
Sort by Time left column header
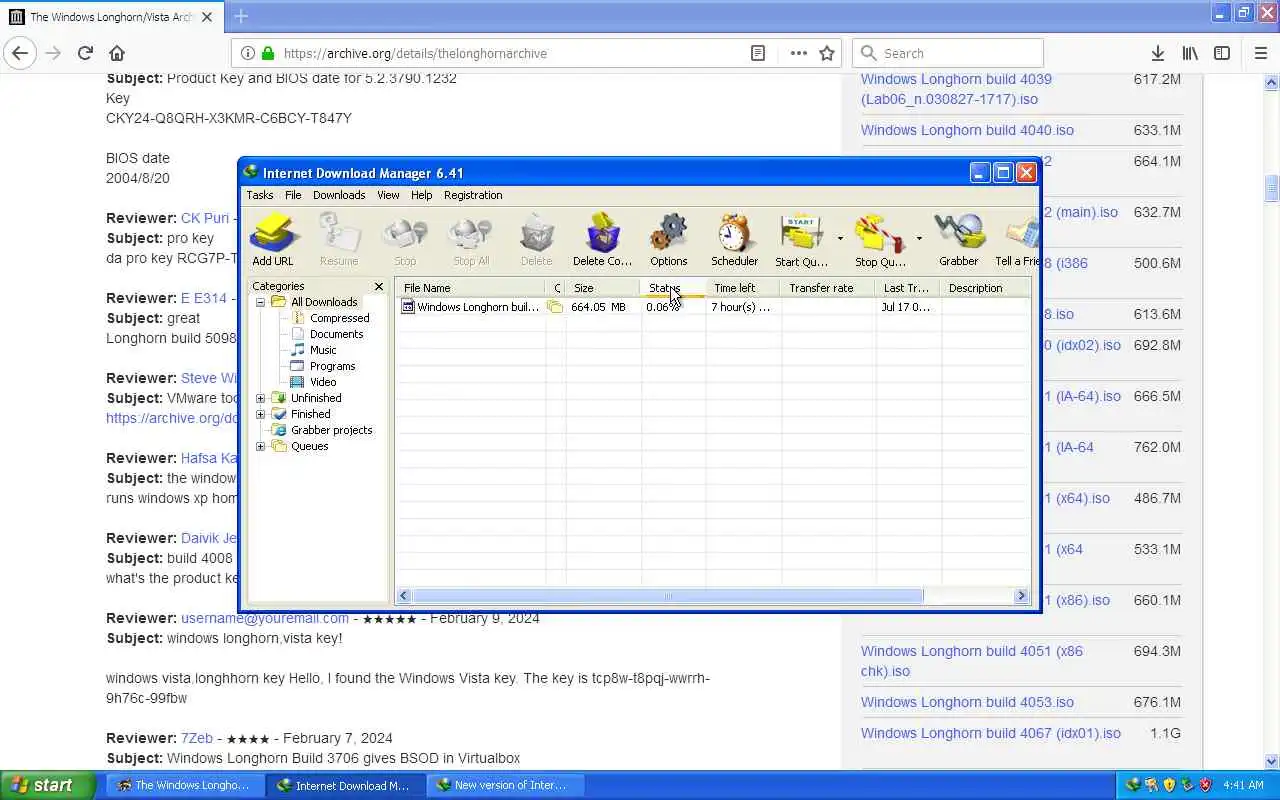coord(742,288)
